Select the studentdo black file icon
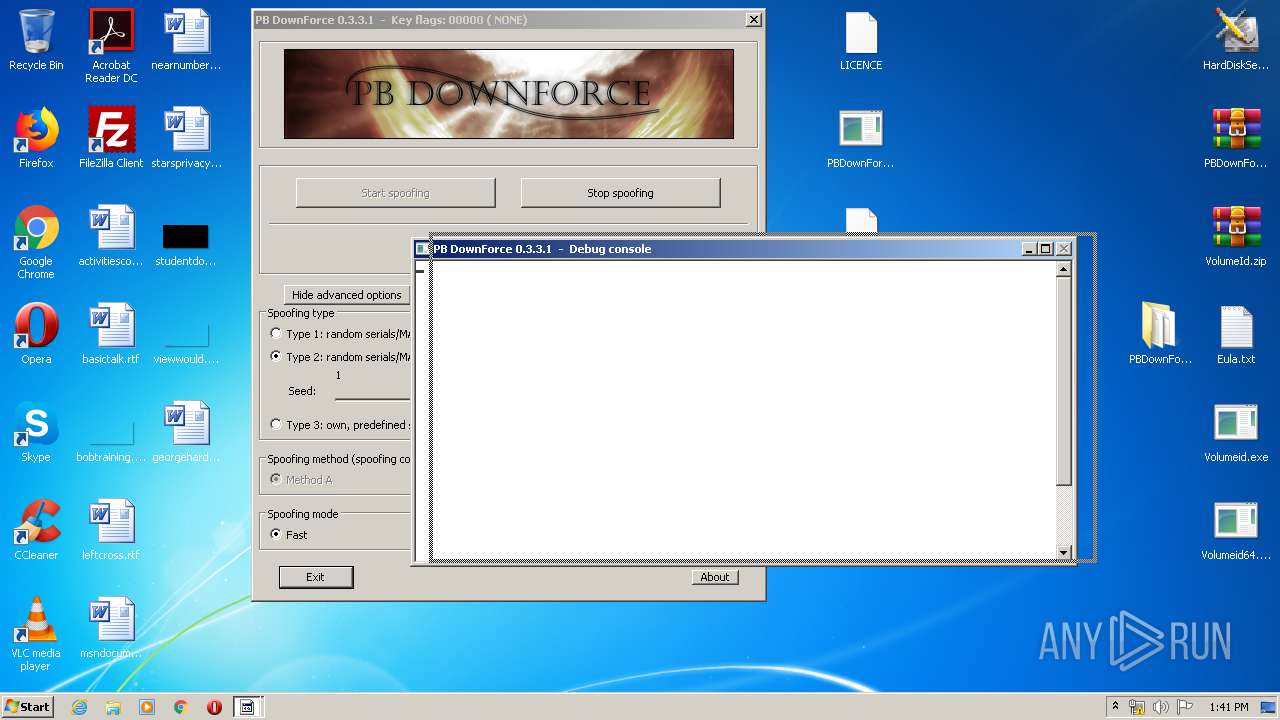This screenshot has height=720, width=1280. point(186,244)
